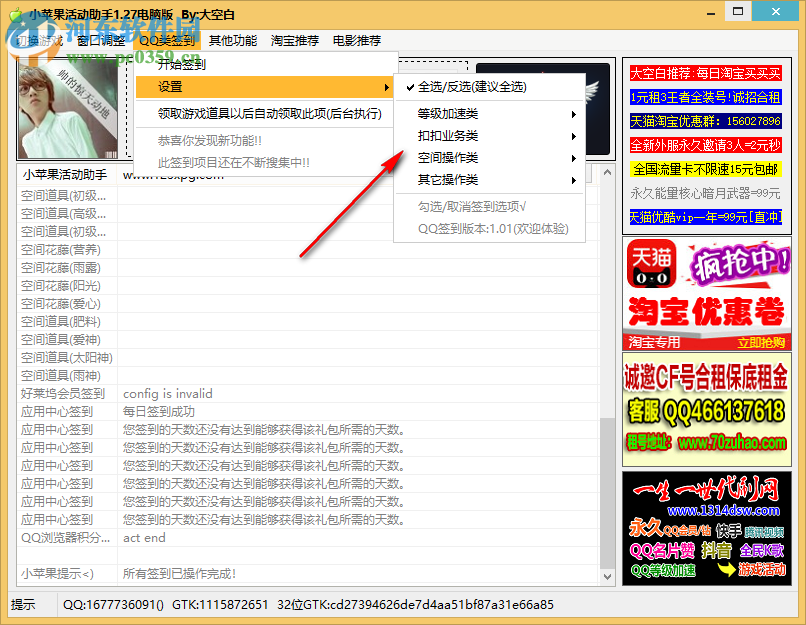Select the 好莱坞会员签到 row

(307, 394)
